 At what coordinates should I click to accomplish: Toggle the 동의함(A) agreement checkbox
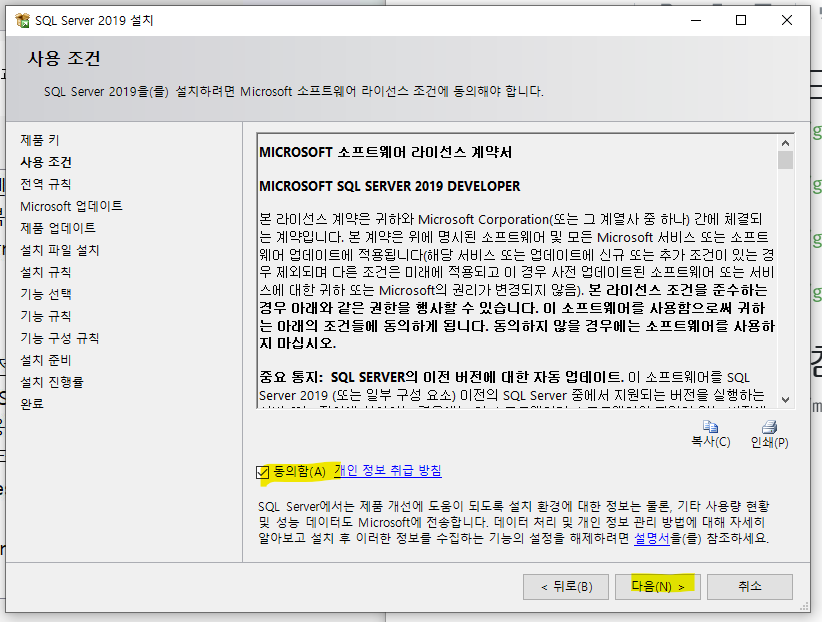(263, 472)
